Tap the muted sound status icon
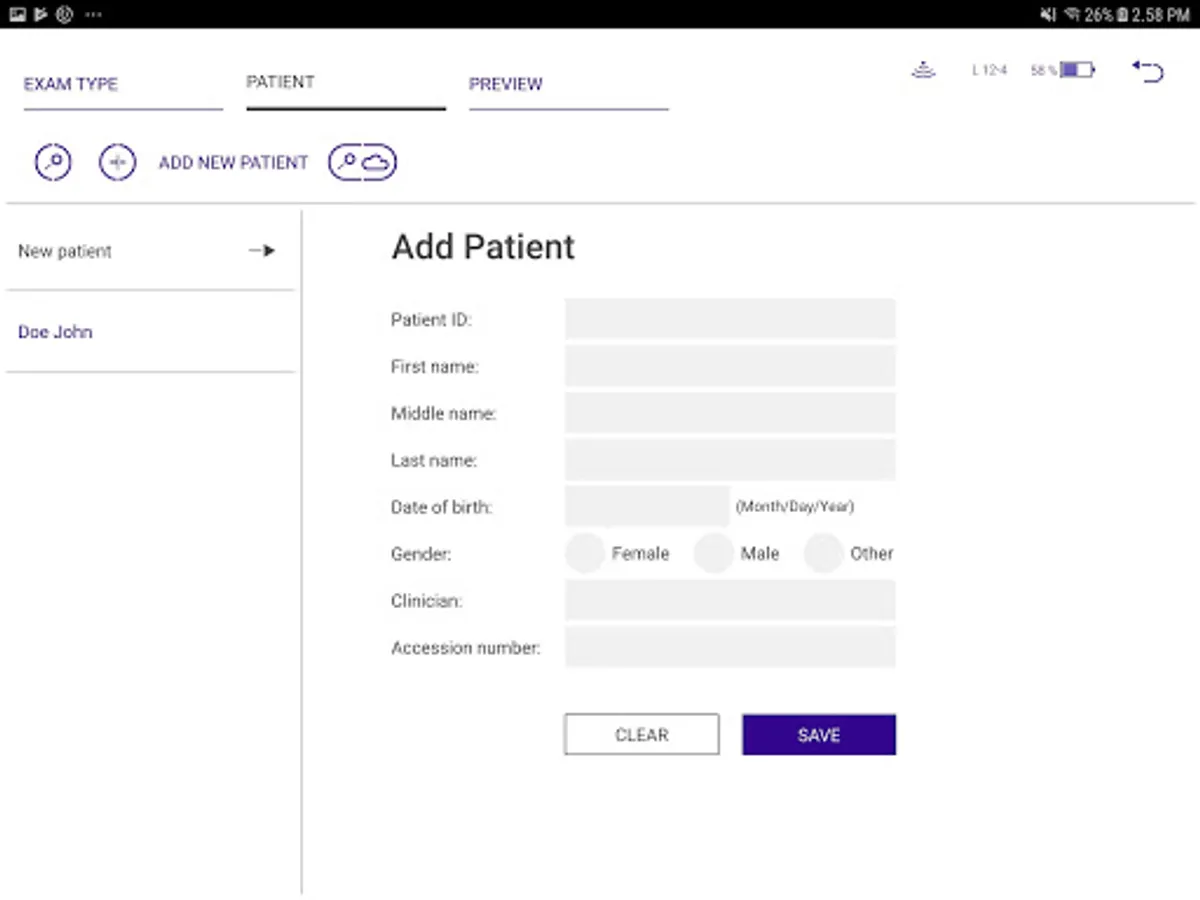The height and width of the screenshot is (900, 1200). pos(1048,14)
